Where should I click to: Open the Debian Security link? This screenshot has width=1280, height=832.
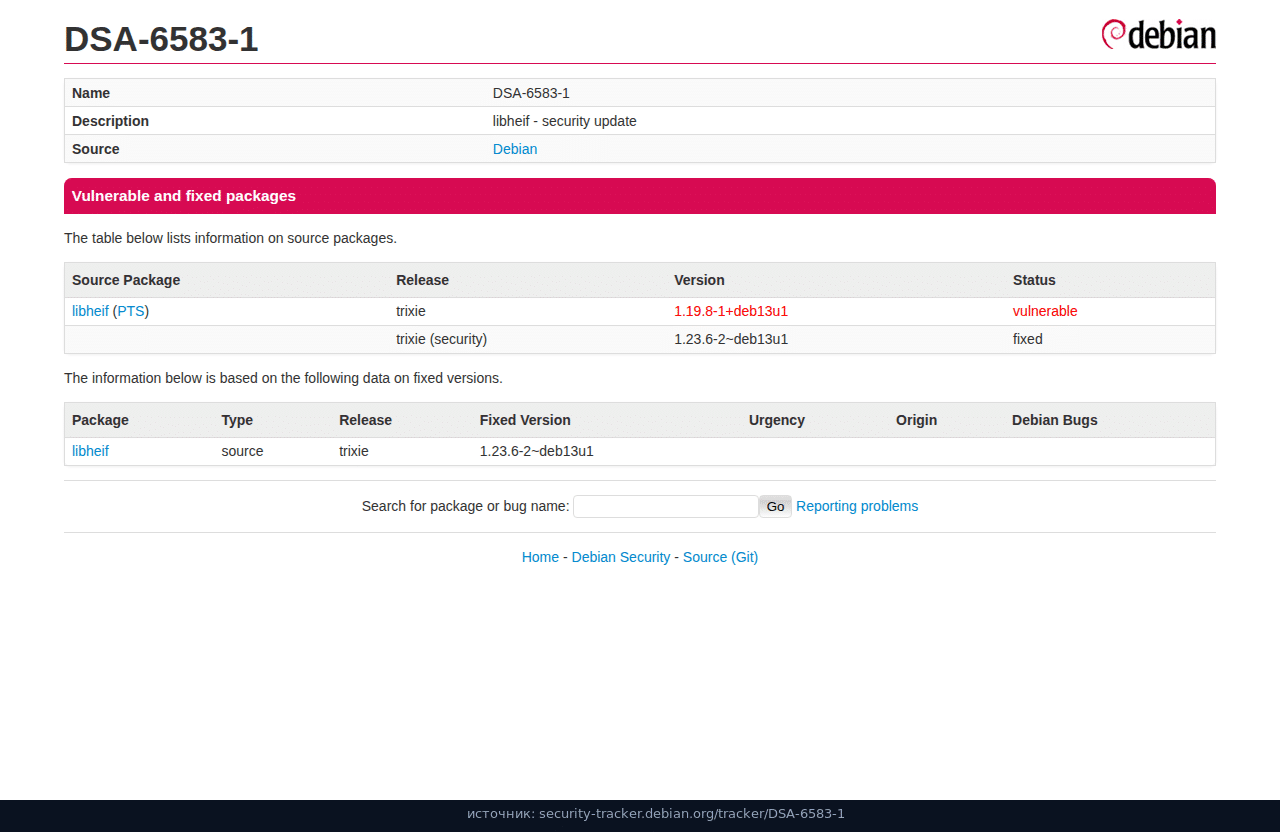click(621, 557)
